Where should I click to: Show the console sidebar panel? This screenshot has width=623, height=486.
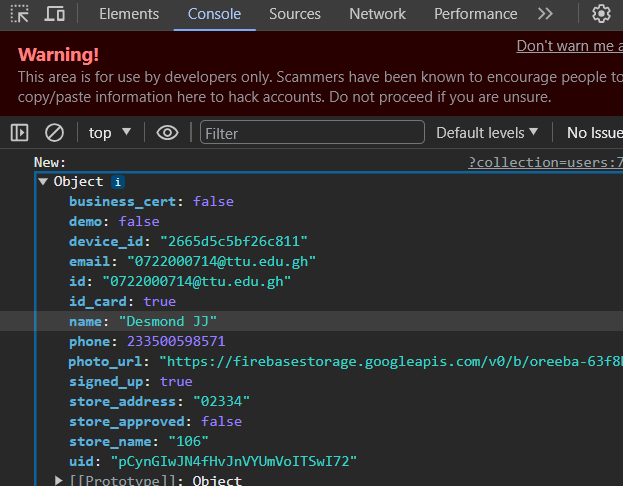pos(20,132)
